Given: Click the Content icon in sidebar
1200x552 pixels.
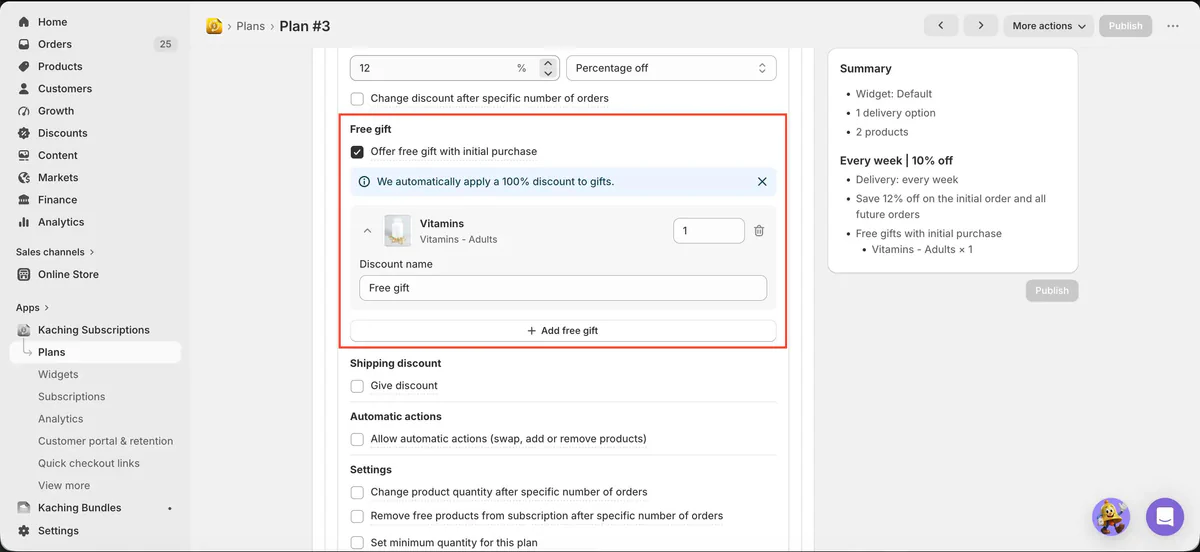Looking at the screenshot, I should 24,155.
